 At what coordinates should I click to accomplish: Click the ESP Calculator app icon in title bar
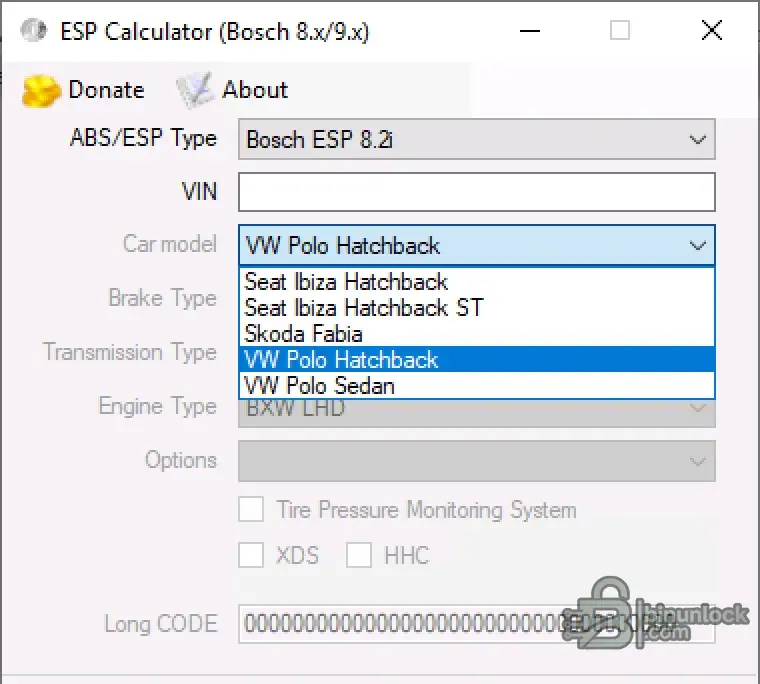(x=34, y=31)
